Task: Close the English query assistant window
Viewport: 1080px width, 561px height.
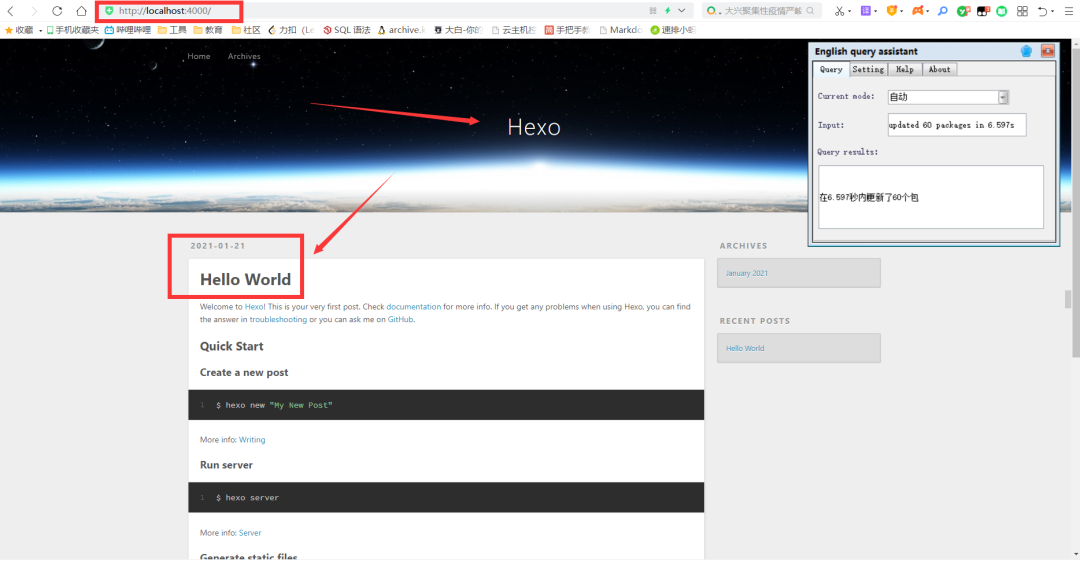Action: coord(1048,51)
